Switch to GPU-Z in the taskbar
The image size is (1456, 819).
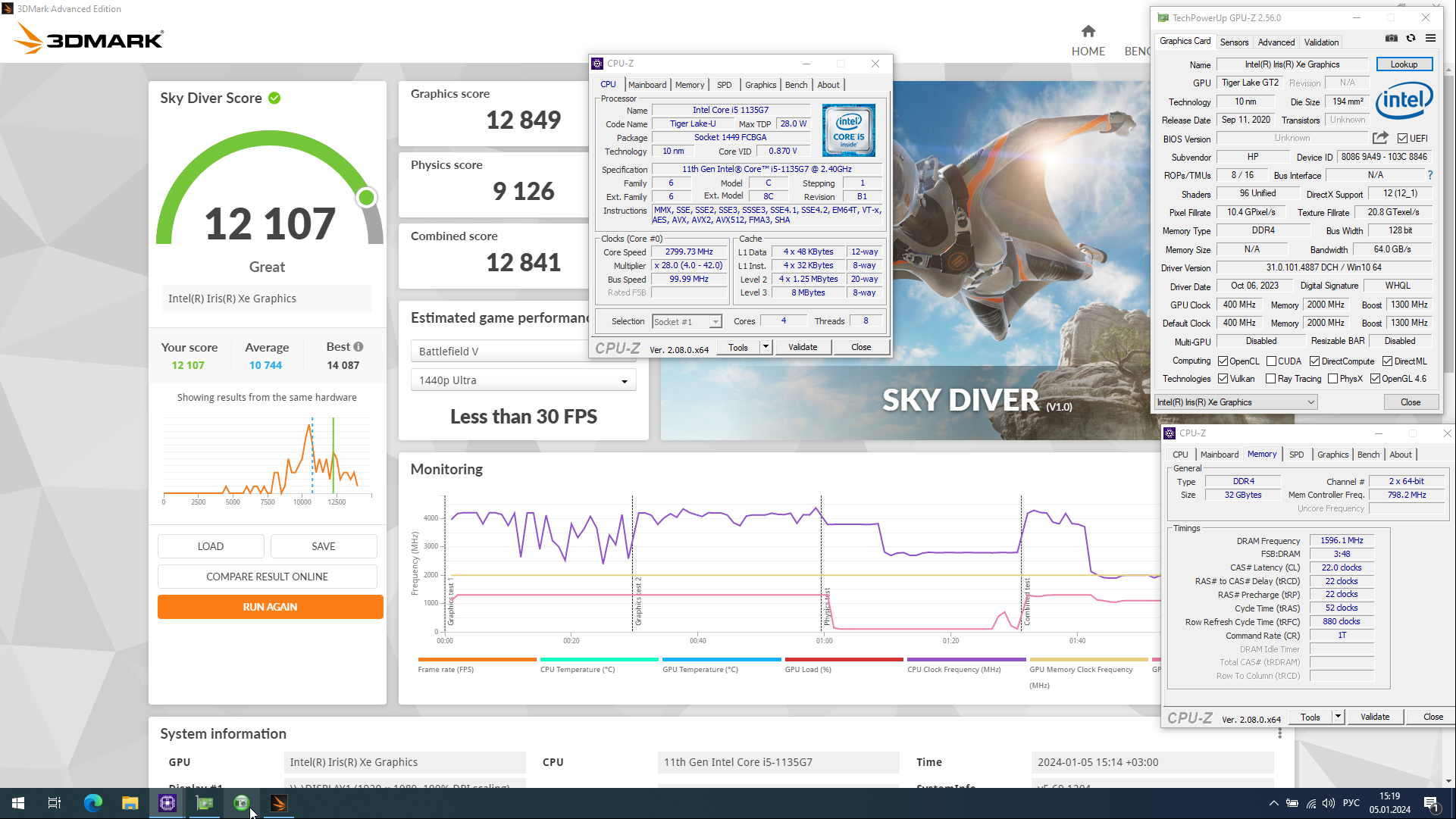tap(204, 803)
